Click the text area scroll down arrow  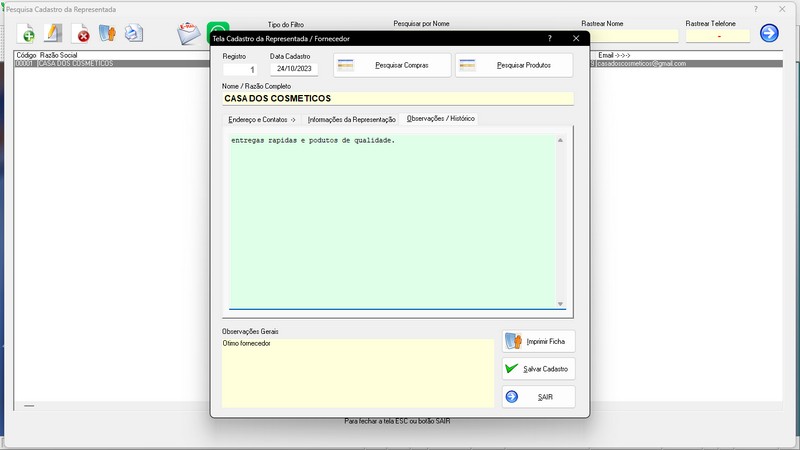[x=560, y=304]
